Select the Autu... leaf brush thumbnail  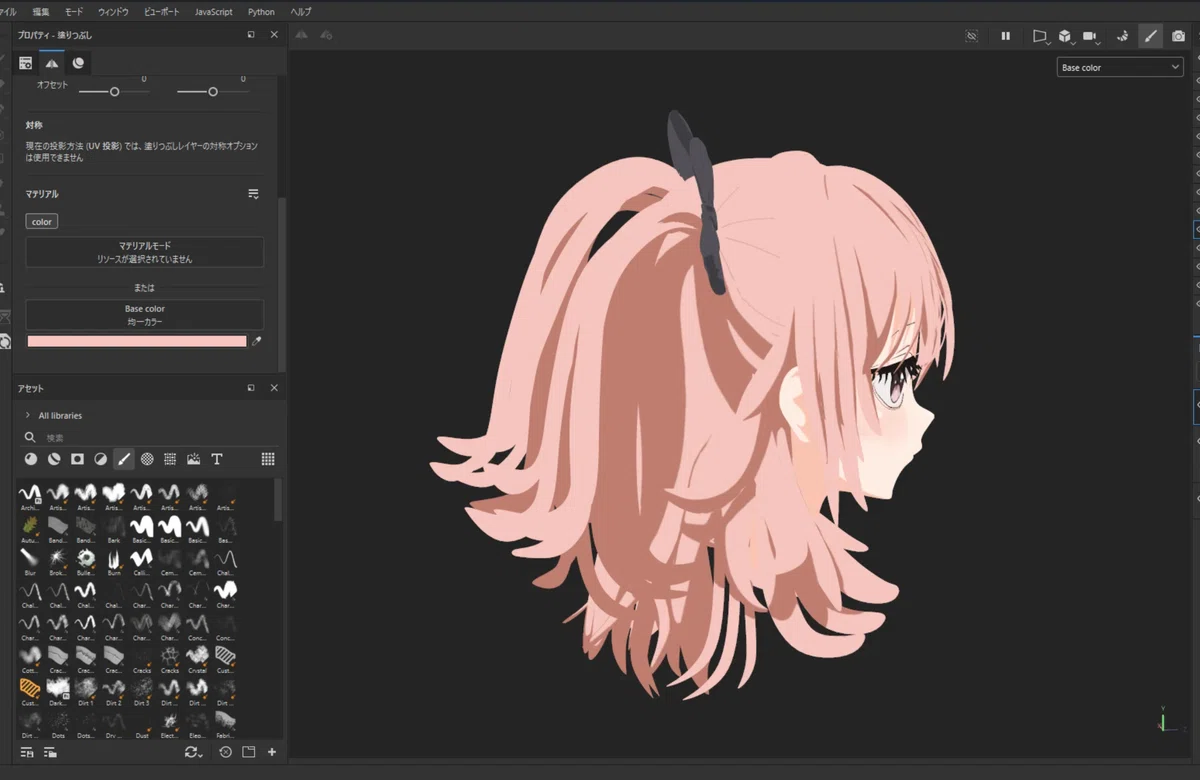pyautogui.click(x=30, y=527)
